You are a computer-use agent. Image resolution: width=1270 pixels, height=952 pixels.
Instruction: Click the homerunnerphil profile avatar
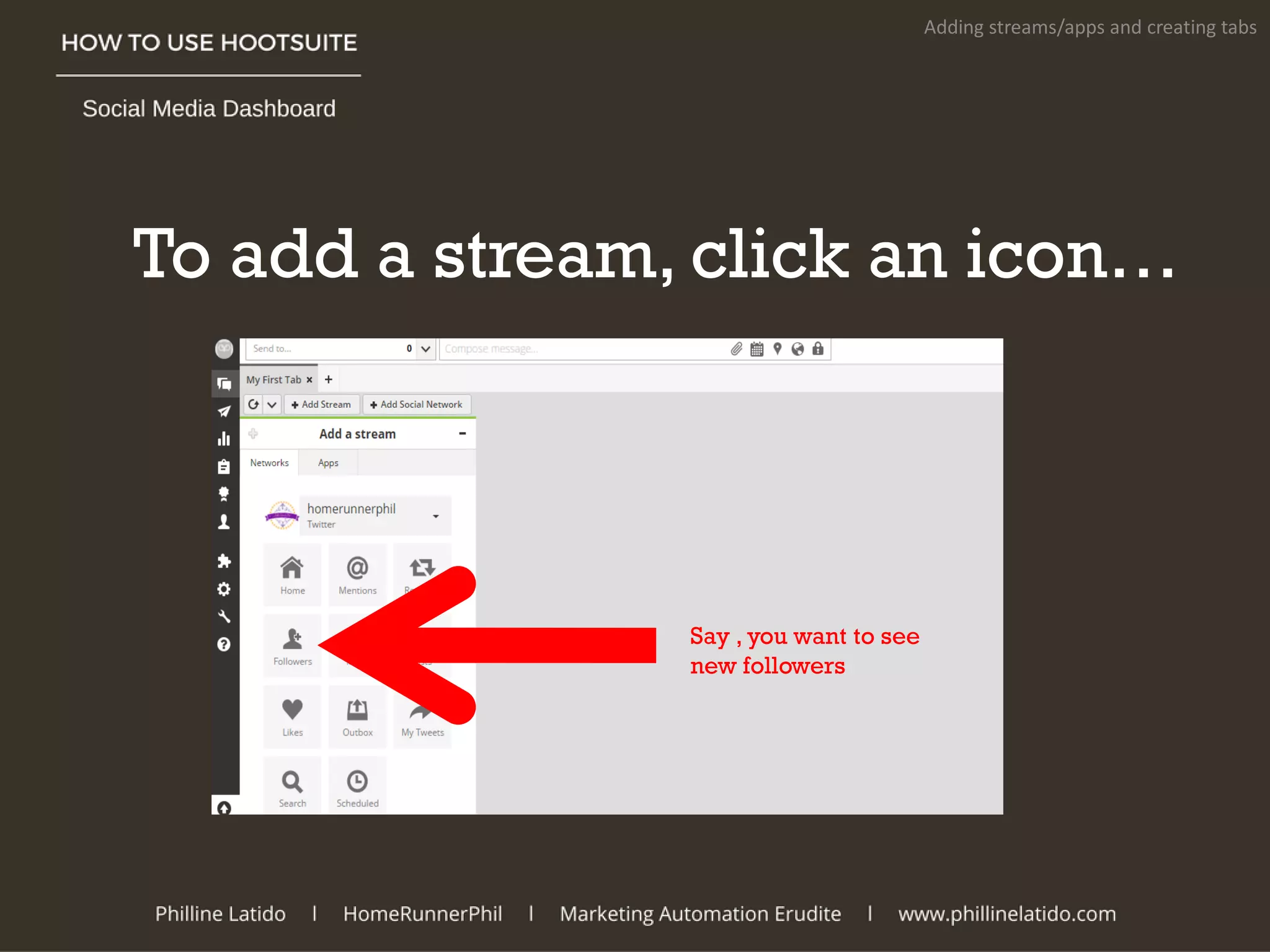click(282, 516)
